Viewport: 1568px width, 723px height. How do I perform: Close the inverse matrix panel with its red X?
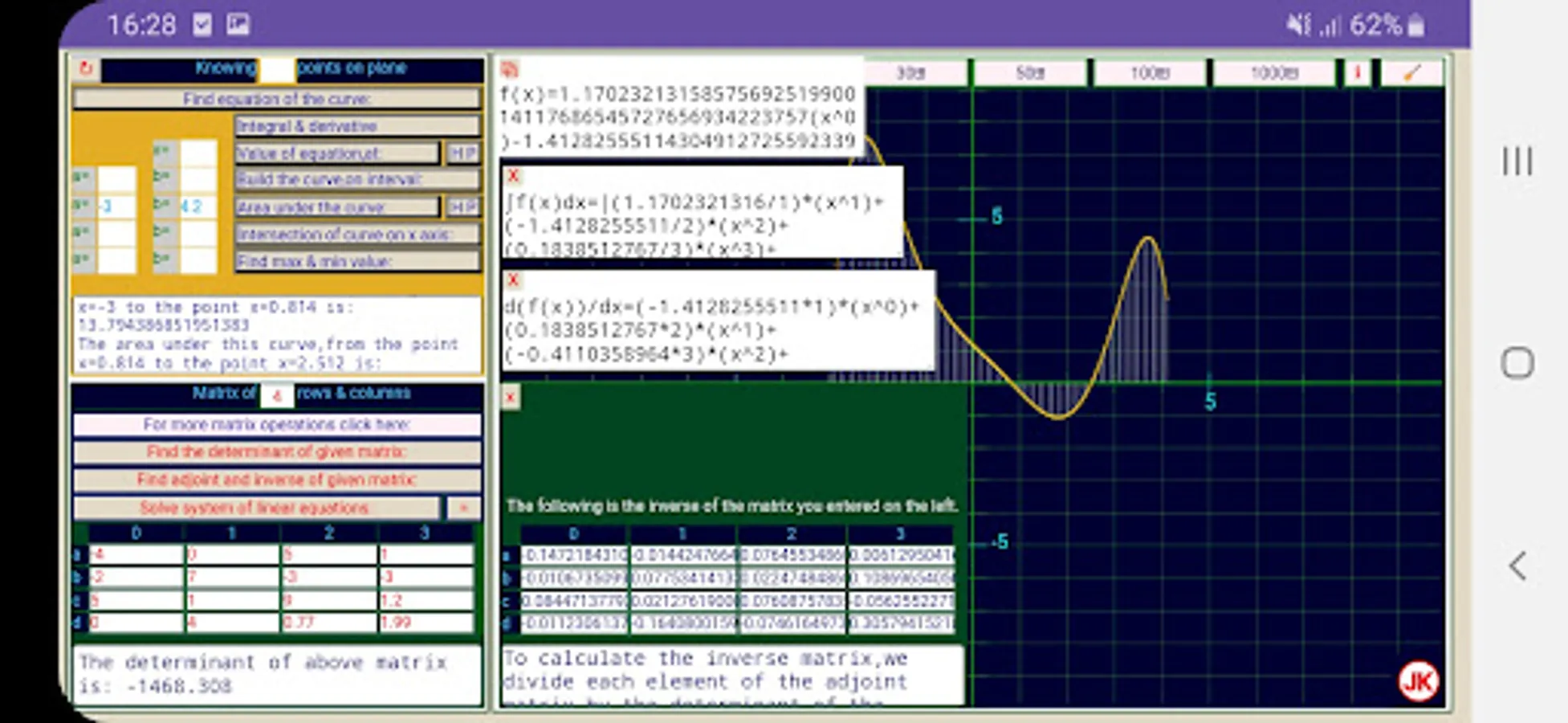(511, 397)
